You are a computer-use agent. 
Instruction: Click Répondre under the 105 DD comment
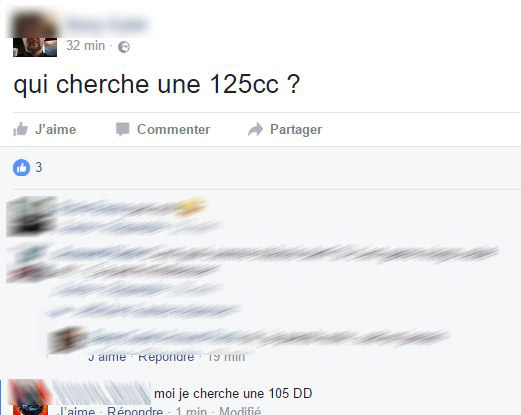pyautogui.click(x=135, y=410)
